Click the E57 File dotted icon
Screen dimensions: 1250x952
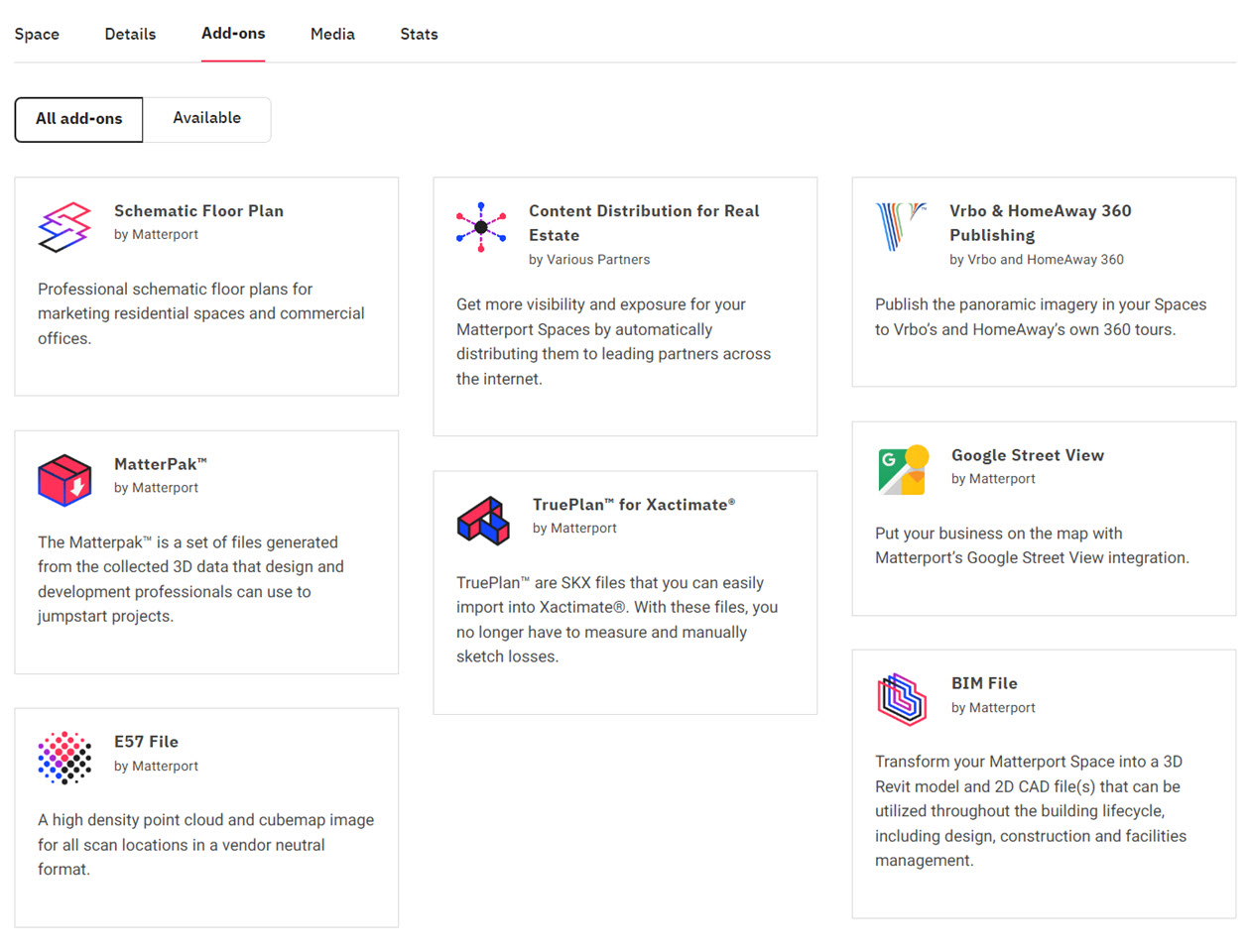(64, 759)
